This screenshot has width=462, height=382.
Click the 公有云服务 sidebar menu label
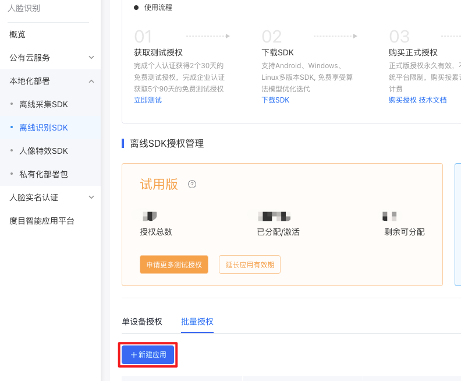tap(30, 58)
